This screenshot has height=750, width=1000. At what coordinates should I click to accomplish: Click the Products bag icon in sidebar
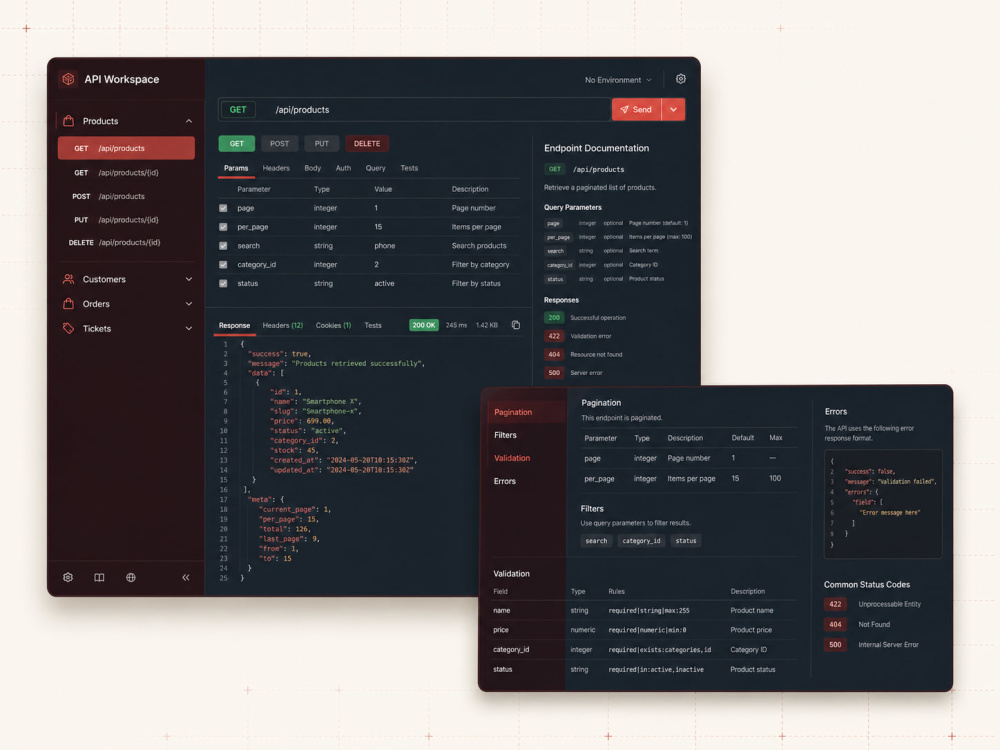[68, 121]
